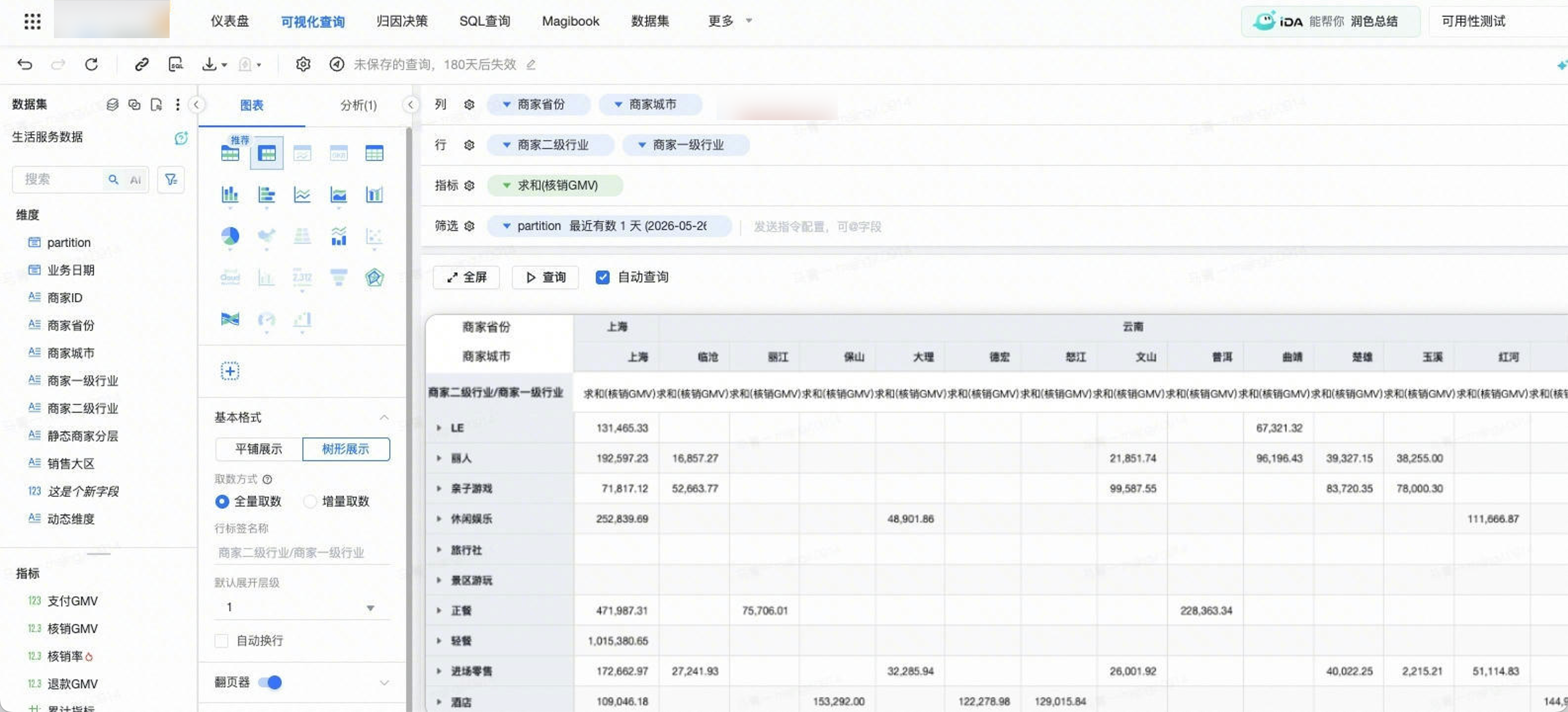The width and height of the screenshot is (1568, 712).
Task: Enable the 自动换行 checkbox
Action: click(222, 641)
